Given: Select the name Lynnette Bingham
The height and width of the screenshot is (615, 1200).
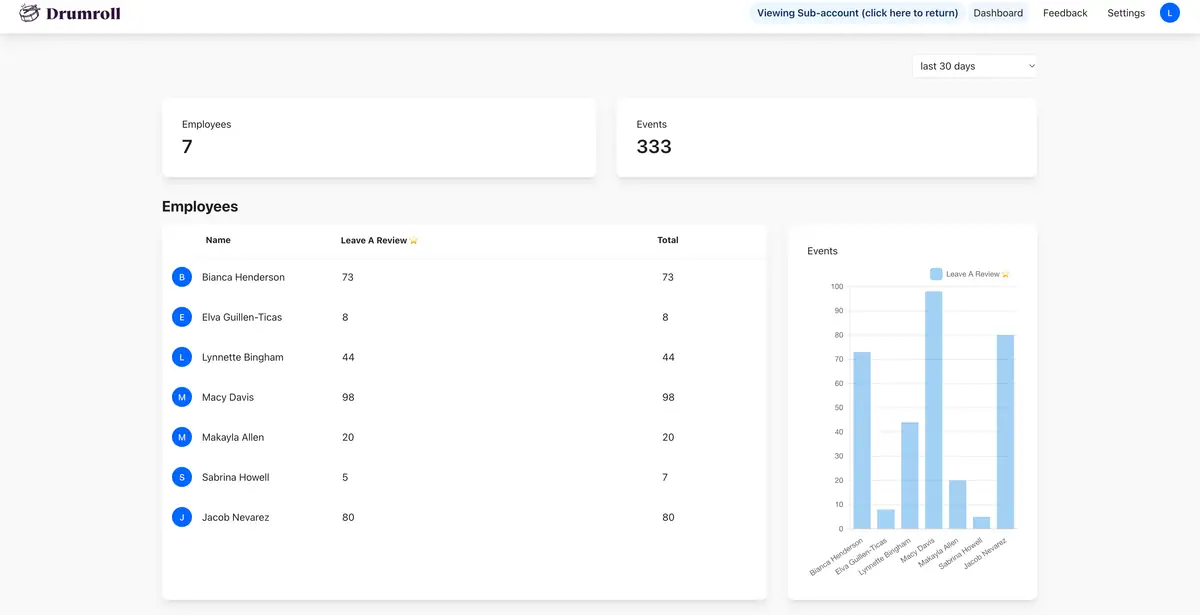Looking at the screenshot, I should tap(243, 357).
